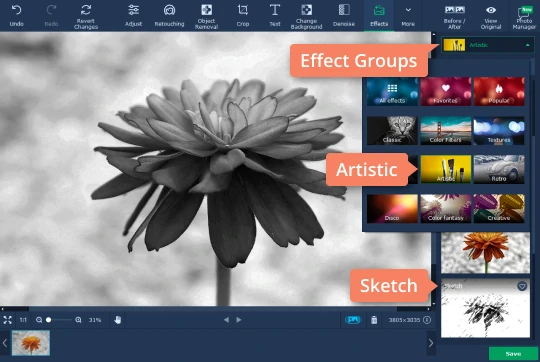The width and height of the screenshot is (540, 362).
Task: Choose the All effects group
Action: pos(392,91)
